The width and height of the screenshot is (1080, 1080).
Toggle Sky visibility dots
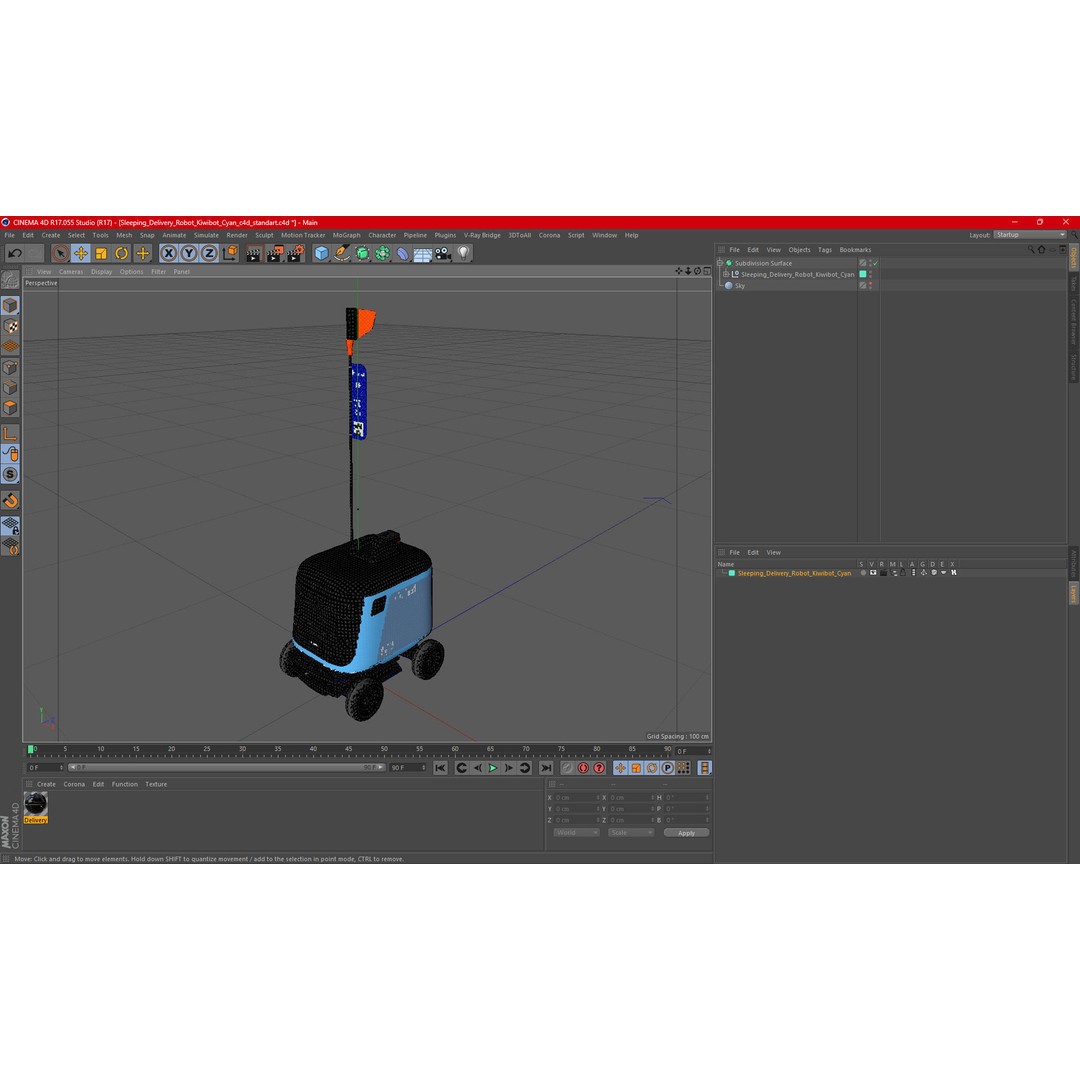[871, 286]
